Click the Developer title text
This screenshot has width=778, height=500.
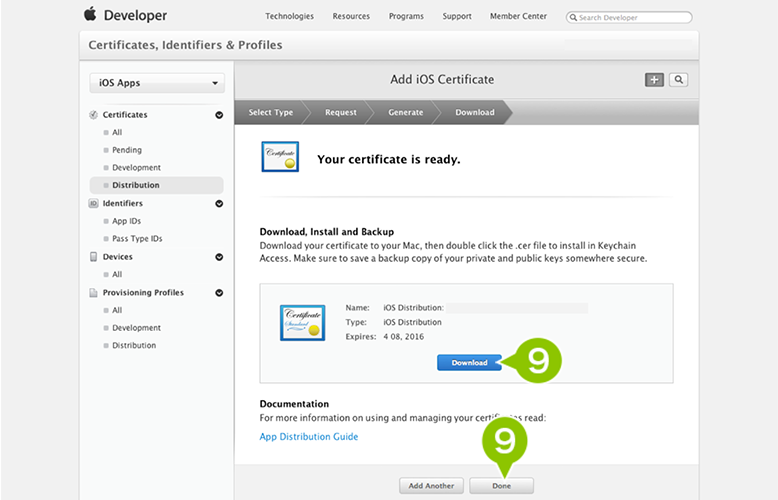[135, 15]
